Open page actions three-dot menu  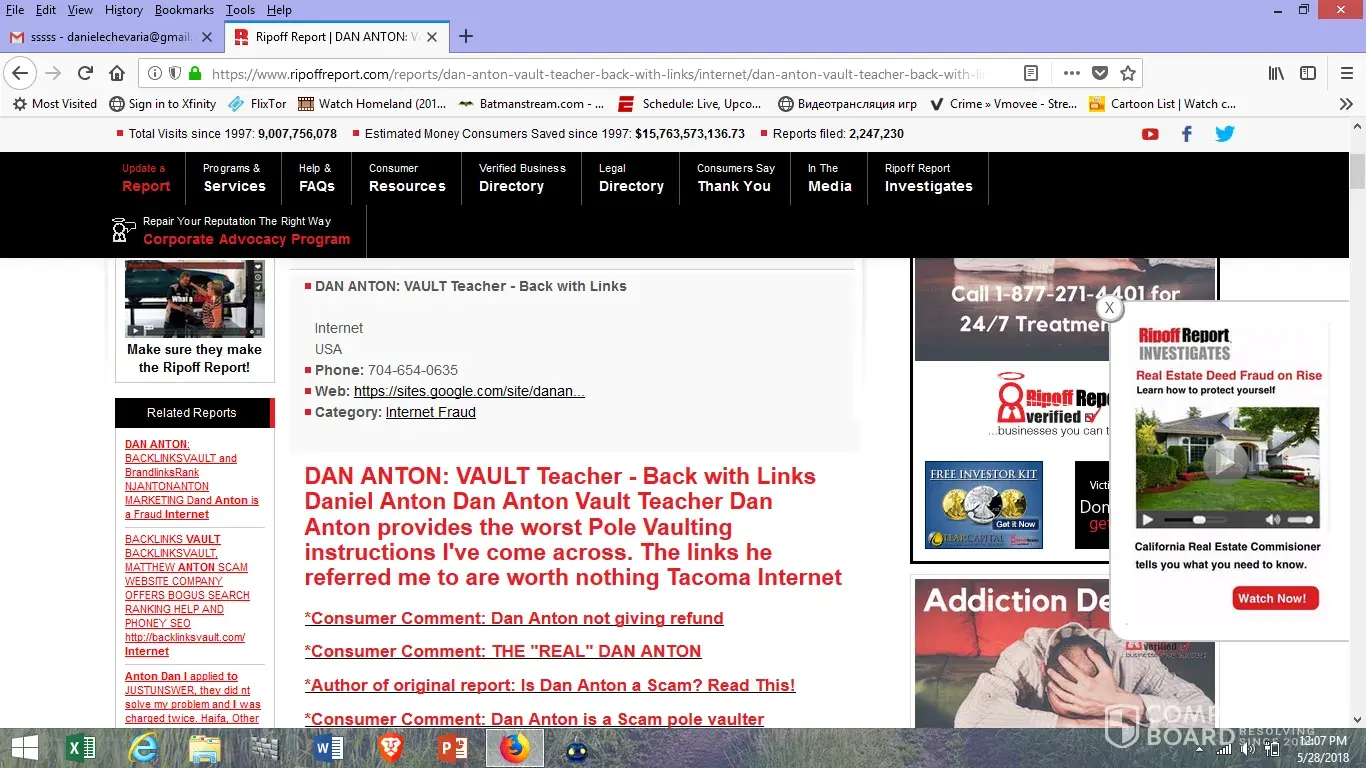[x=1071, y=73]
